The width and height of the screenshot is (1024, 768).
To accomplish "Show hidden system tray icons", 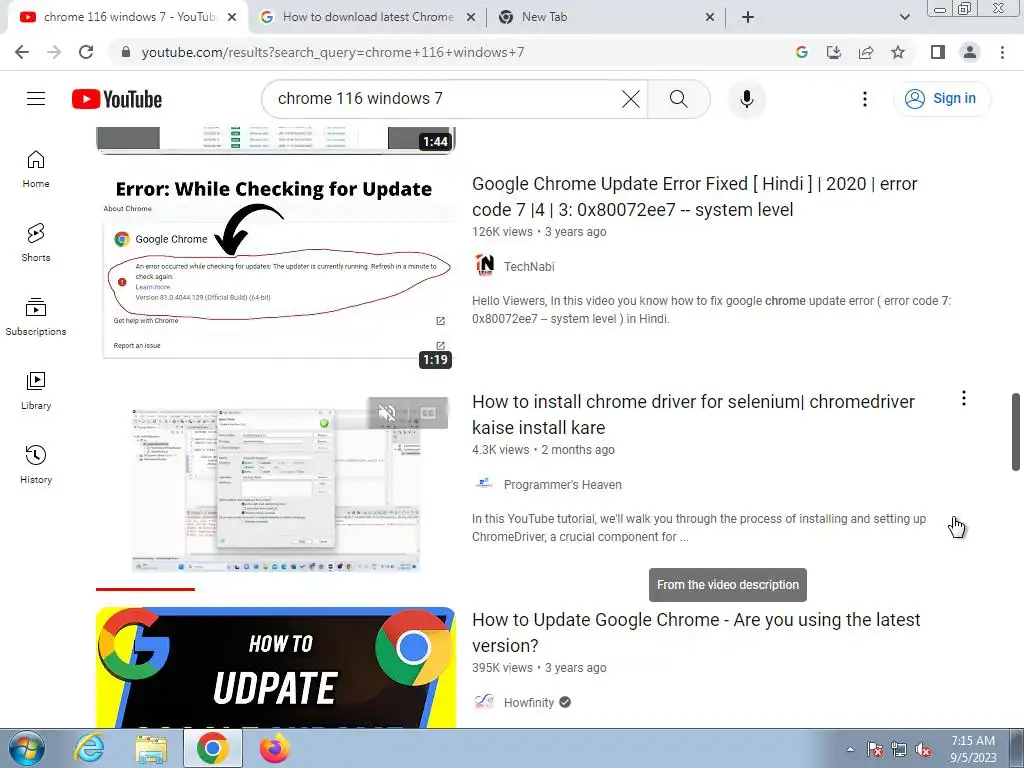I will (x=850, y=749).
